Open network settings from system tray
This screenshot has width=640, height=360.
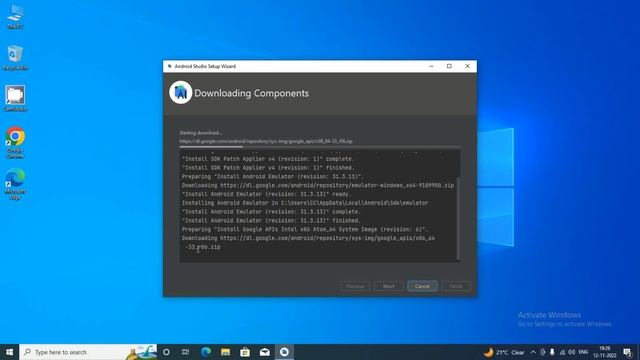tap(562, 352)
